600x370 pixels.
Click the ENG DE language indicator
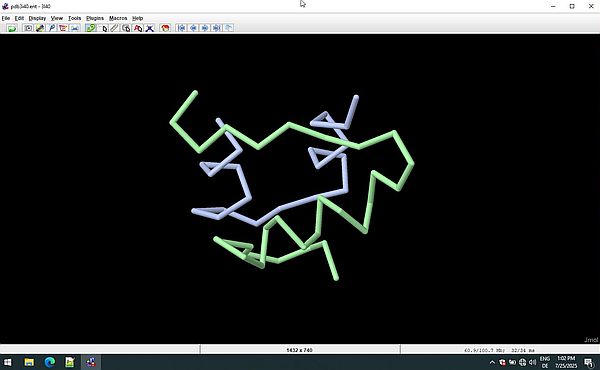545,362
